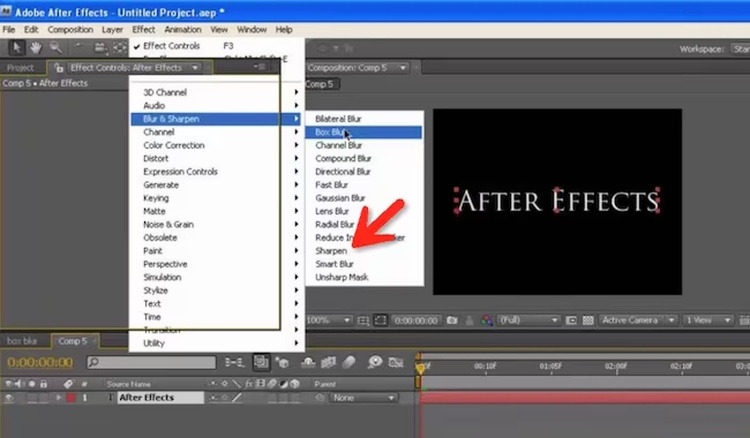Choose Gaussian Blur from the submenu
The width and height of the screenshot is (750, 438).
[340, 198]
